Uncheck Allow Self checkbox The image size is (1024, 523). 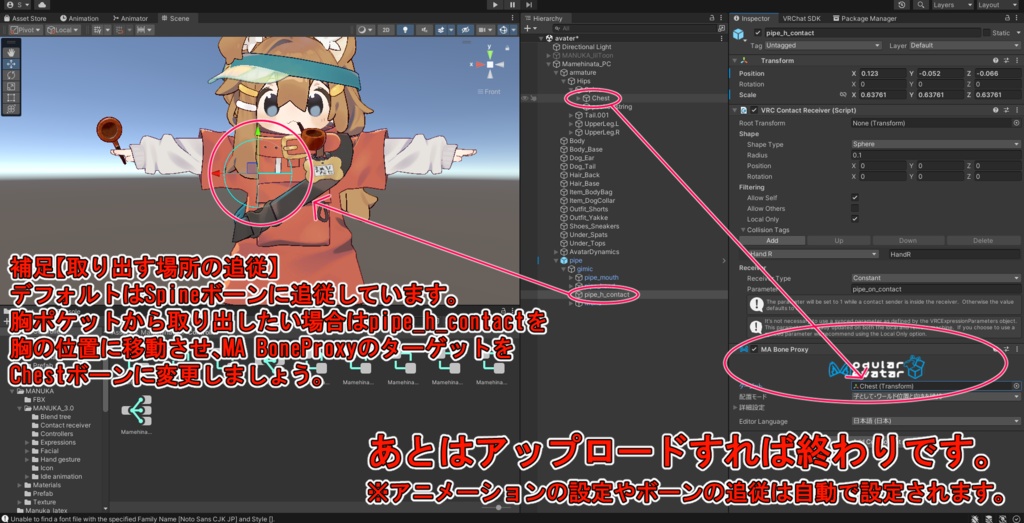855,198
